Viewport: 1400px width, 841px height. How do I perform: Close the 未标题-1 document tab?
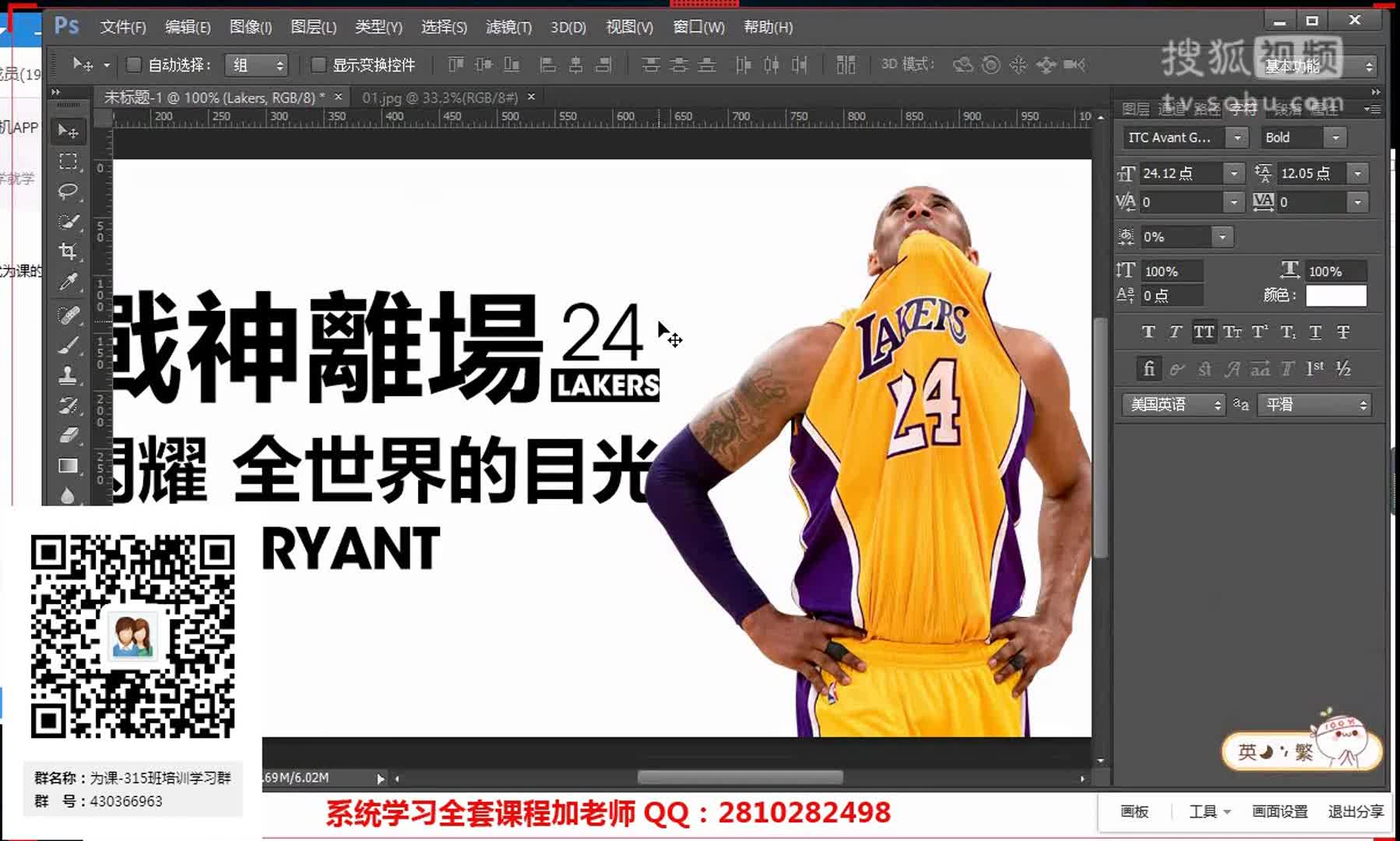click(338, 97)
